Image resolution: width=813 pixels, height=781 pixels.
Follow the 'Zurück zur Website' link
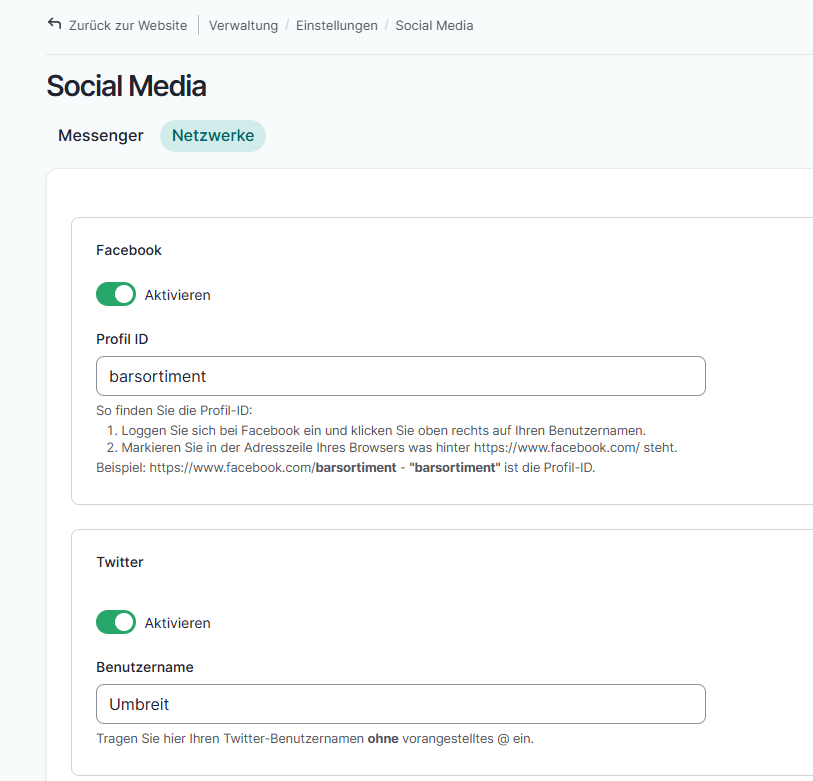pos(127,26)
